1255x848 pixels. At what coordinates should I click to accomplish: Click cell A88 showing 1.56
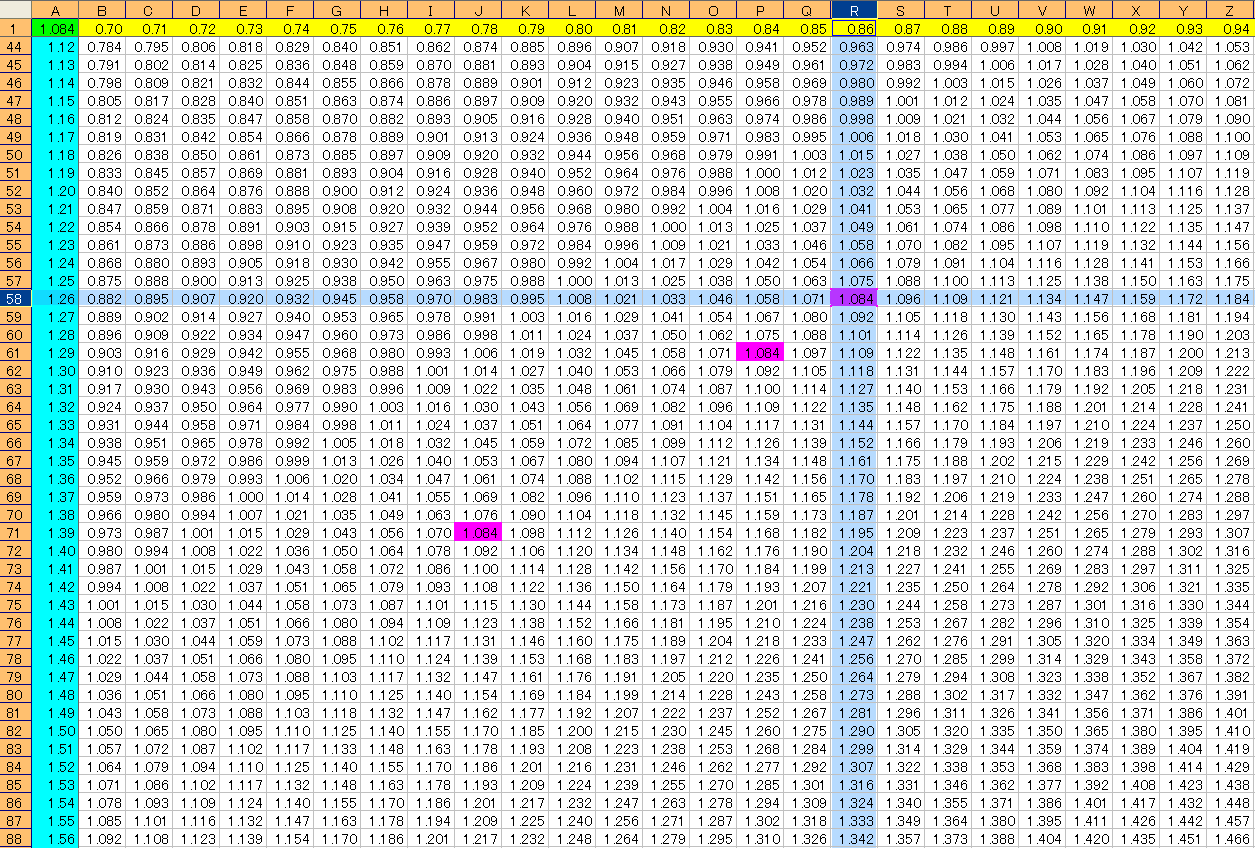(56, 839)
